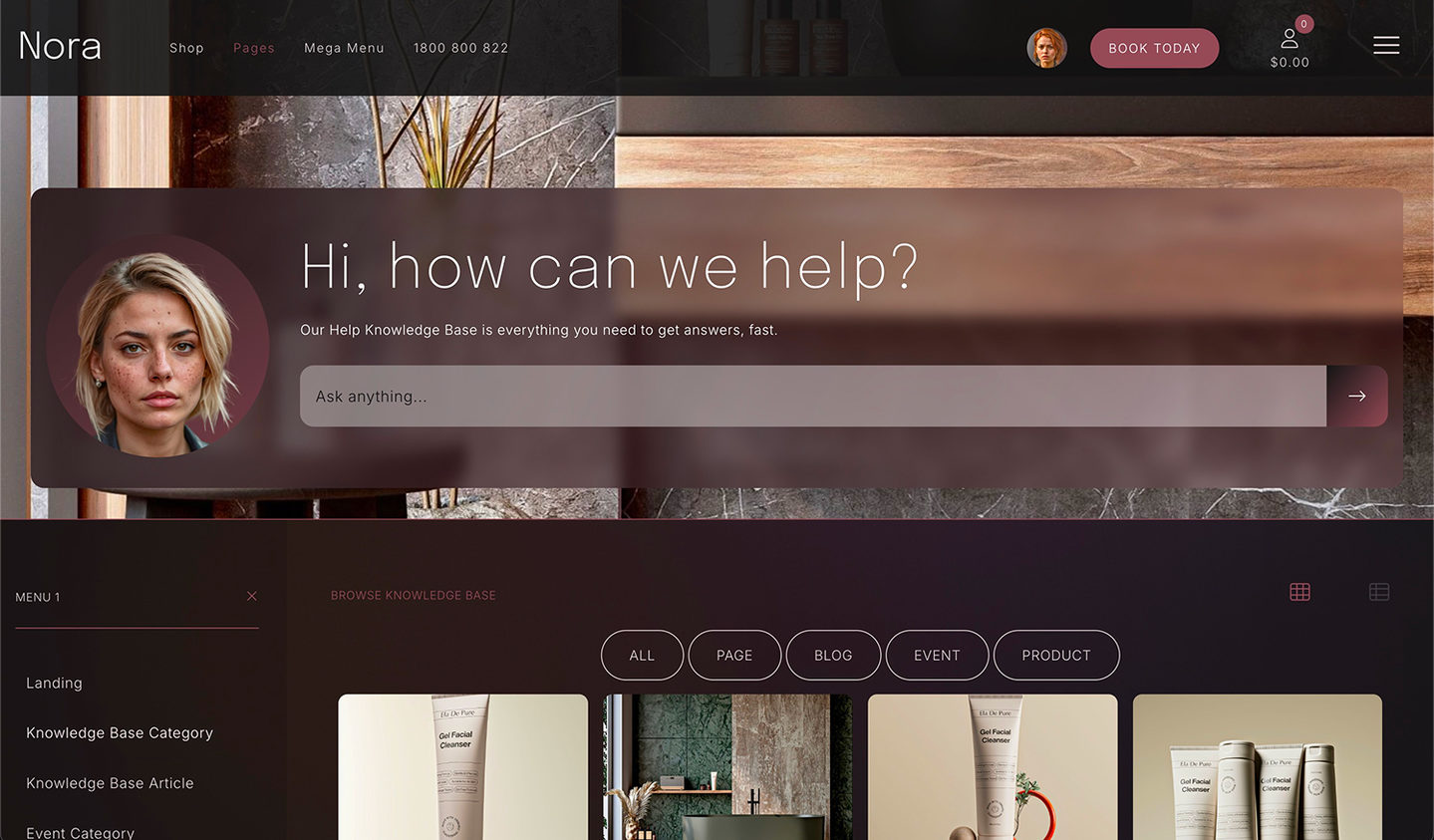Open the hamburger menu icon
Screen dimensions: 1434x840
click(1386, 46)
